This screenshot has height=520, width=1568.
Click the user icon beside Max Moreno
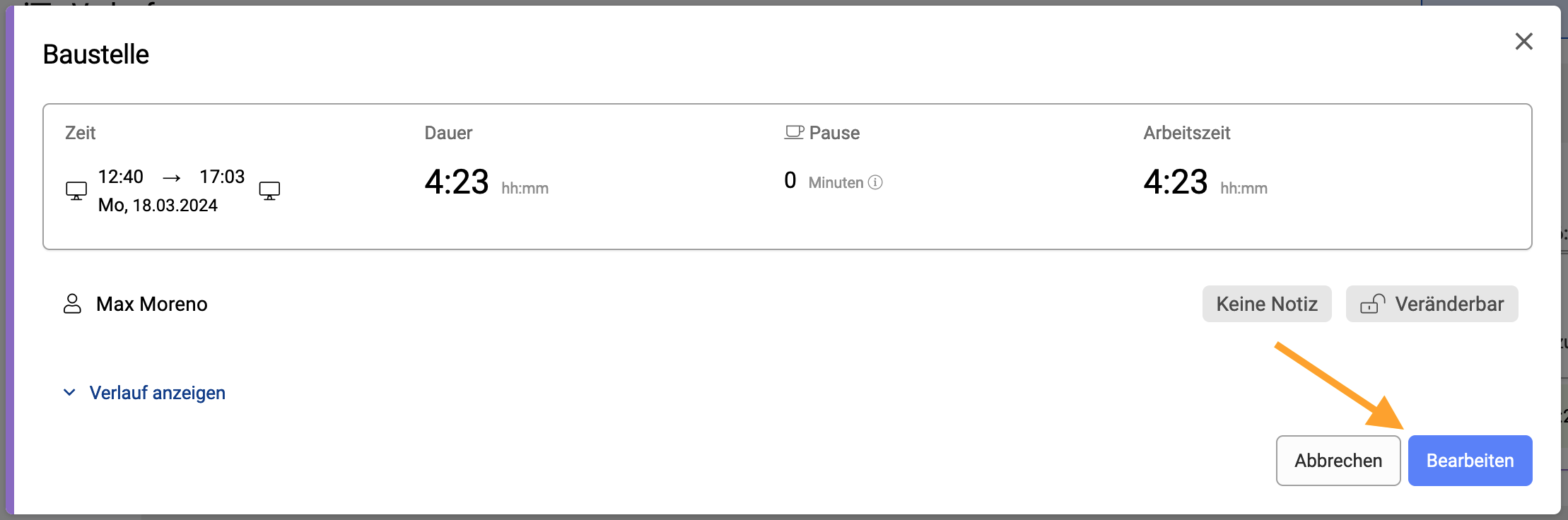[x=72, y=304]
